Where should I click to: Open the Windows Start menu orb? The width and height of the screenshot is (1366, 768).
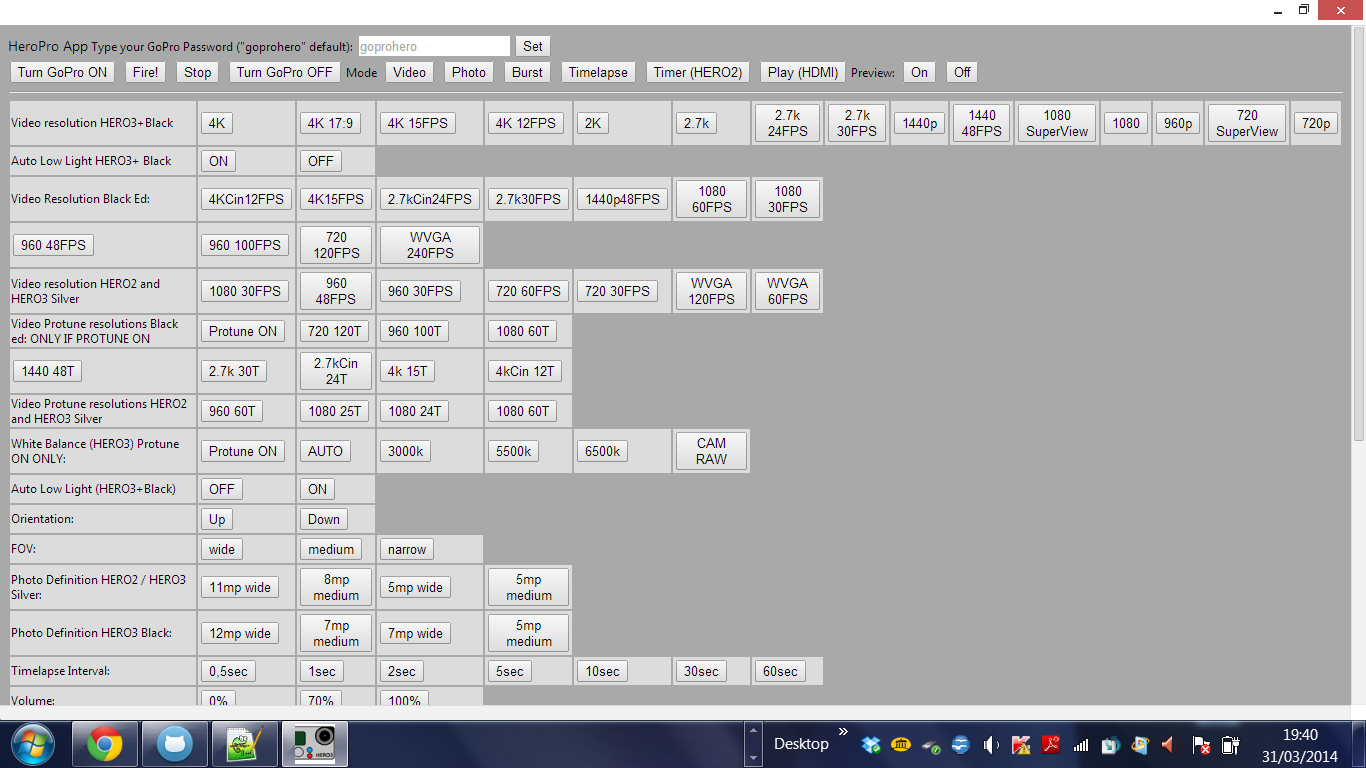[32, 744]
